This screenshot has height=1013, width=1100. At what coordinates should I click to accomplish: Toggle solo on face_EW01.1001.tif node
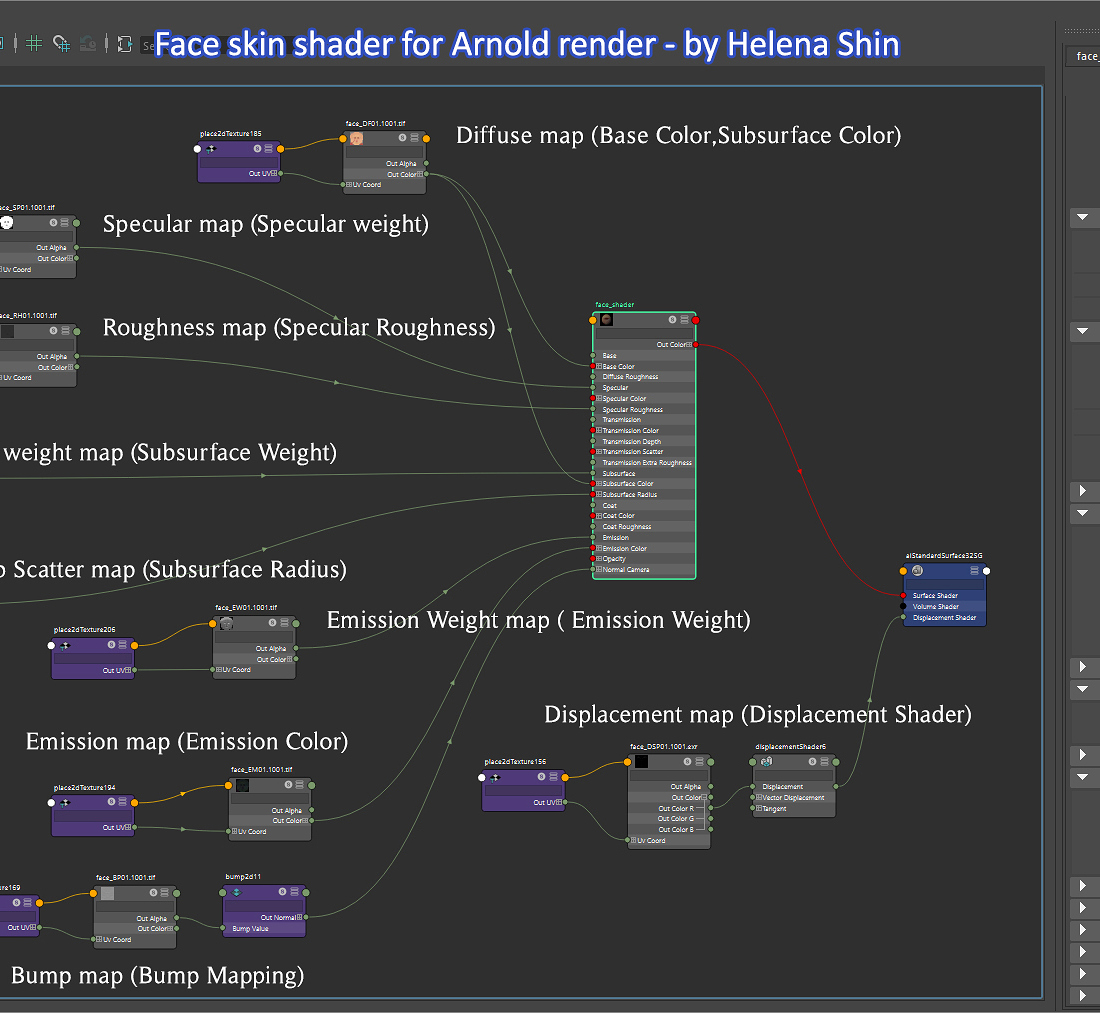click(272, 623)
